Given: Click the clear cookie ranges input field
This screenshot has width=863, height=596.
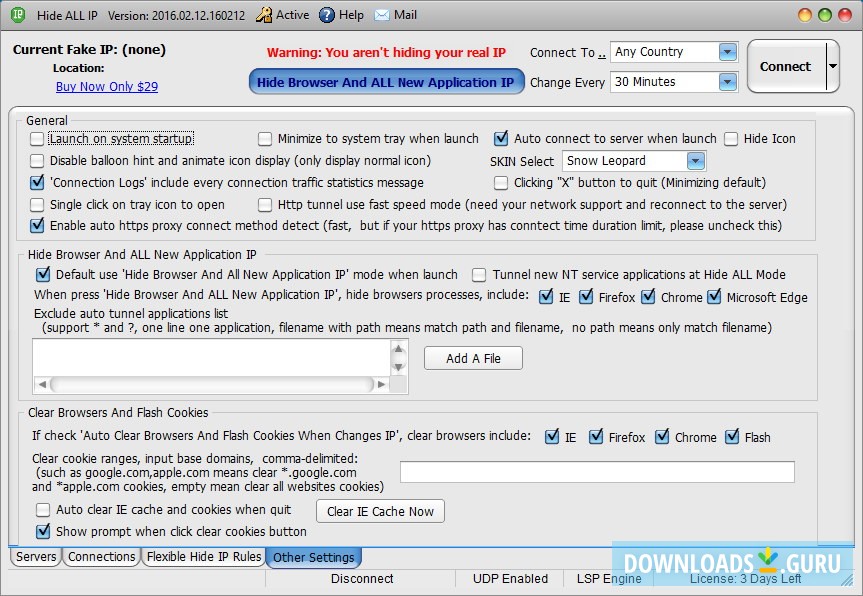Looking at the screenshot, I should [597, 472].
